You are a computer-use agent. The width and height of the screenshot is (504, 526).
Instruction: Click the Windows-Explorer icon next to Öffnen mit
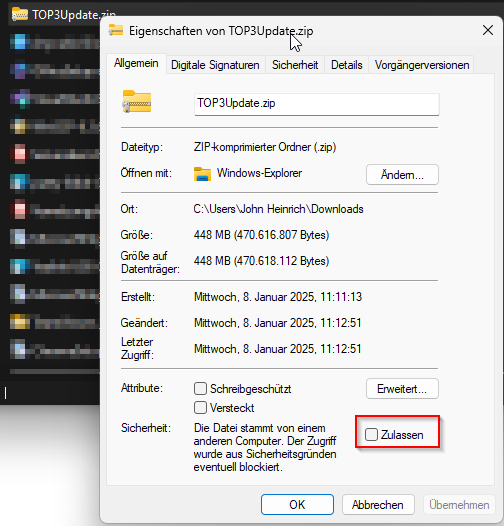pos(202,174)
